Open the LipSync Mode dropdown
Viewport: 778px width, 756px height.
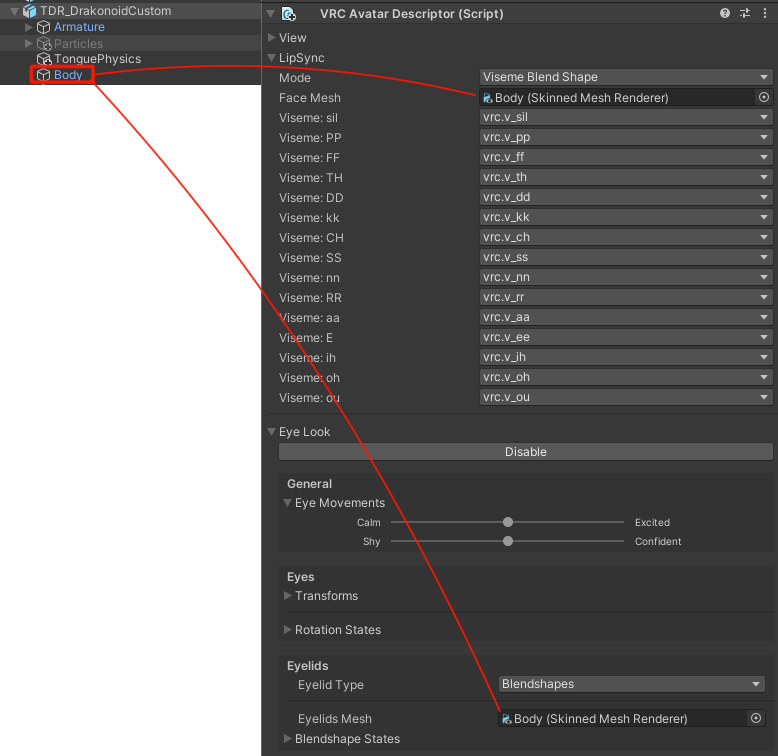point(626,77)
